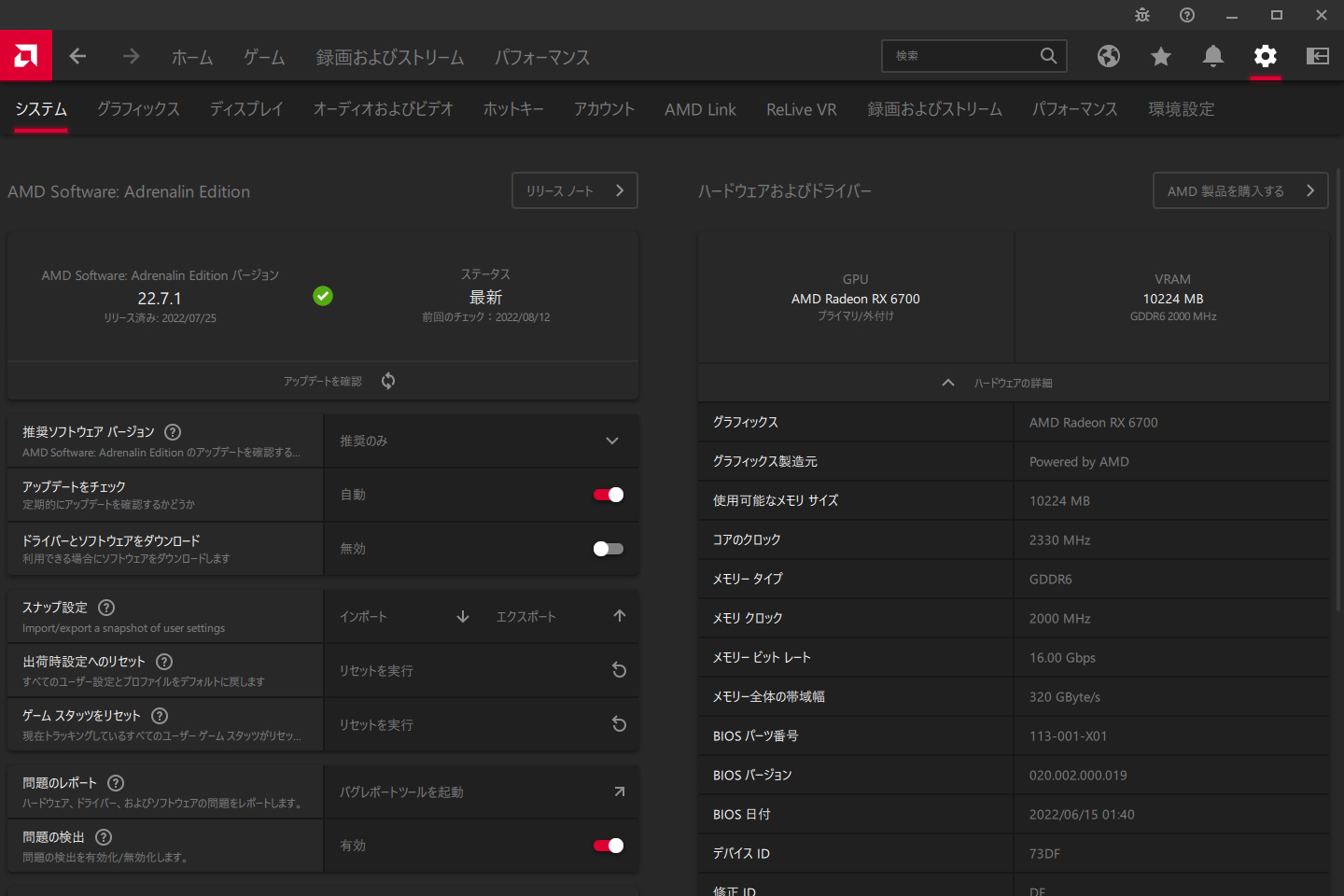Click help icon beside 問題のレポート
Image resolution: width=1344 pixels, height=896 pixels.
click(116, 783)
